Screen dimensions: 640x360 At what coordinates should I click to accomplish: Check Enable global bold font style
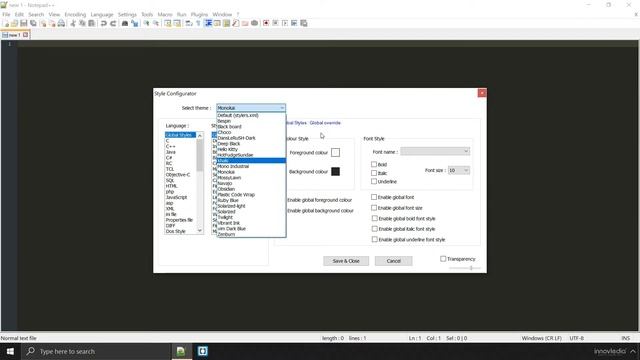(374, 218)
